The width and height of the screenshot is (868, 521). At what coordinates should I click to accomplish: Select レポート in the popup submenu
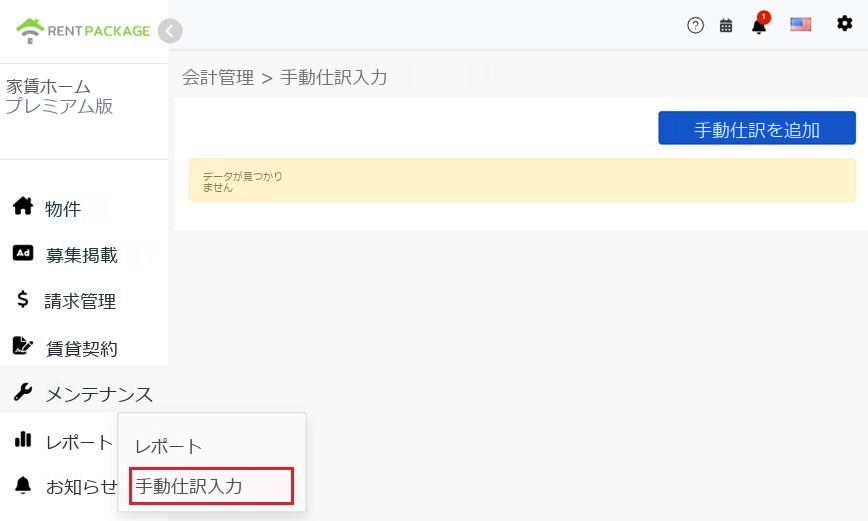point(168,446)
